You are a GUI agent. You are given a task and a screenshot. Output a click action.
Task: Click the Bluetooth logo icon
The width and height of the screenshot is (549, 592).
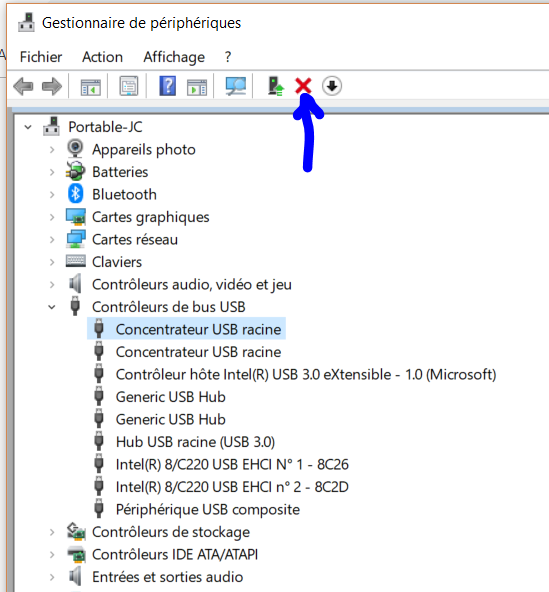tap(76, 194)
